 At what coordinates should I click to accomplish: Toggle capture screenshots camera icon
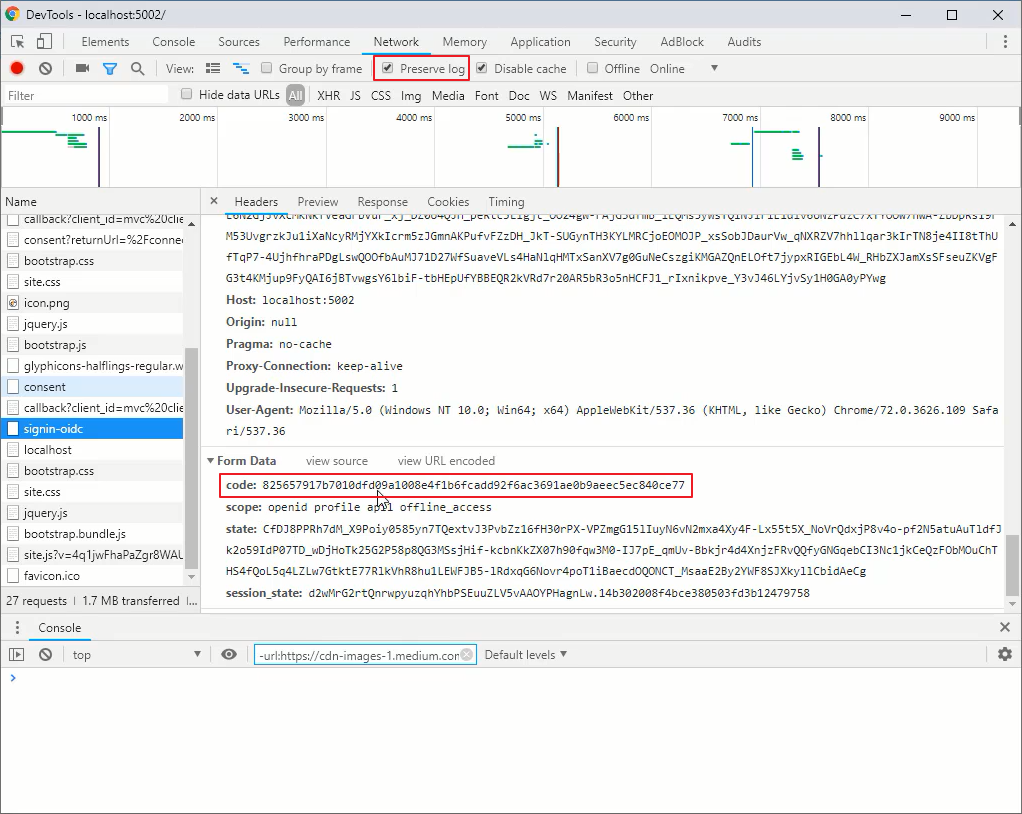tap(82, 68)
